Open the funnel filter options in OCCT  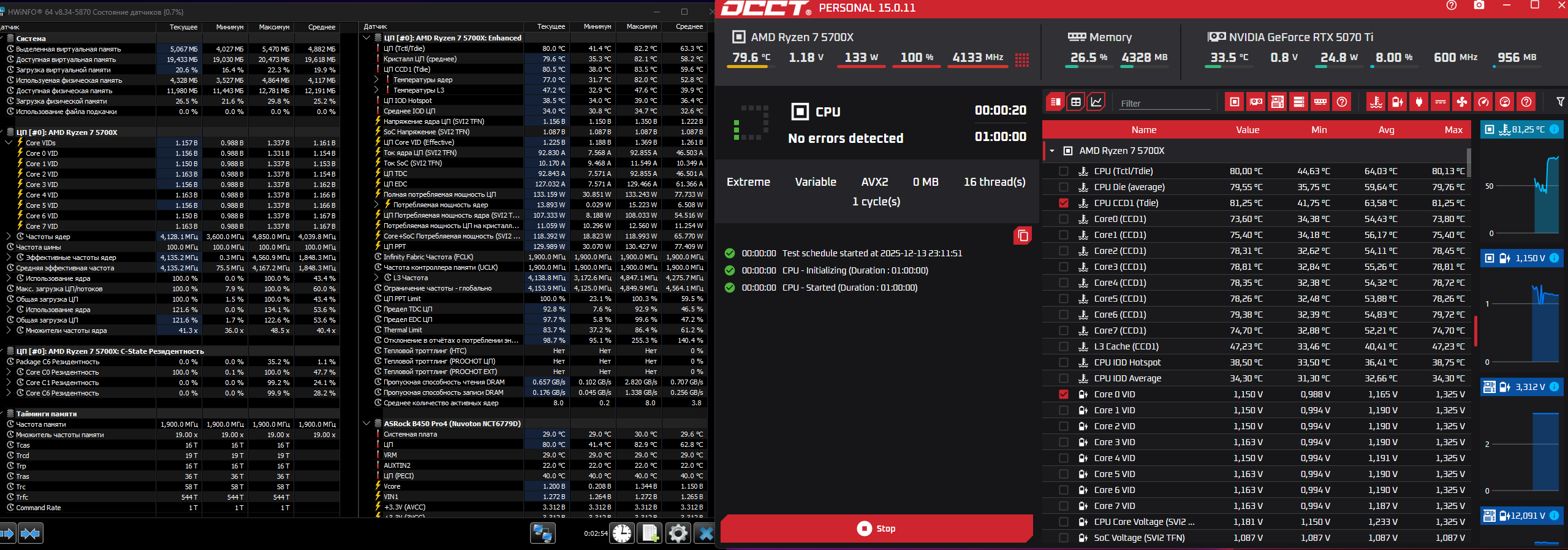[x=1560, y=102]
